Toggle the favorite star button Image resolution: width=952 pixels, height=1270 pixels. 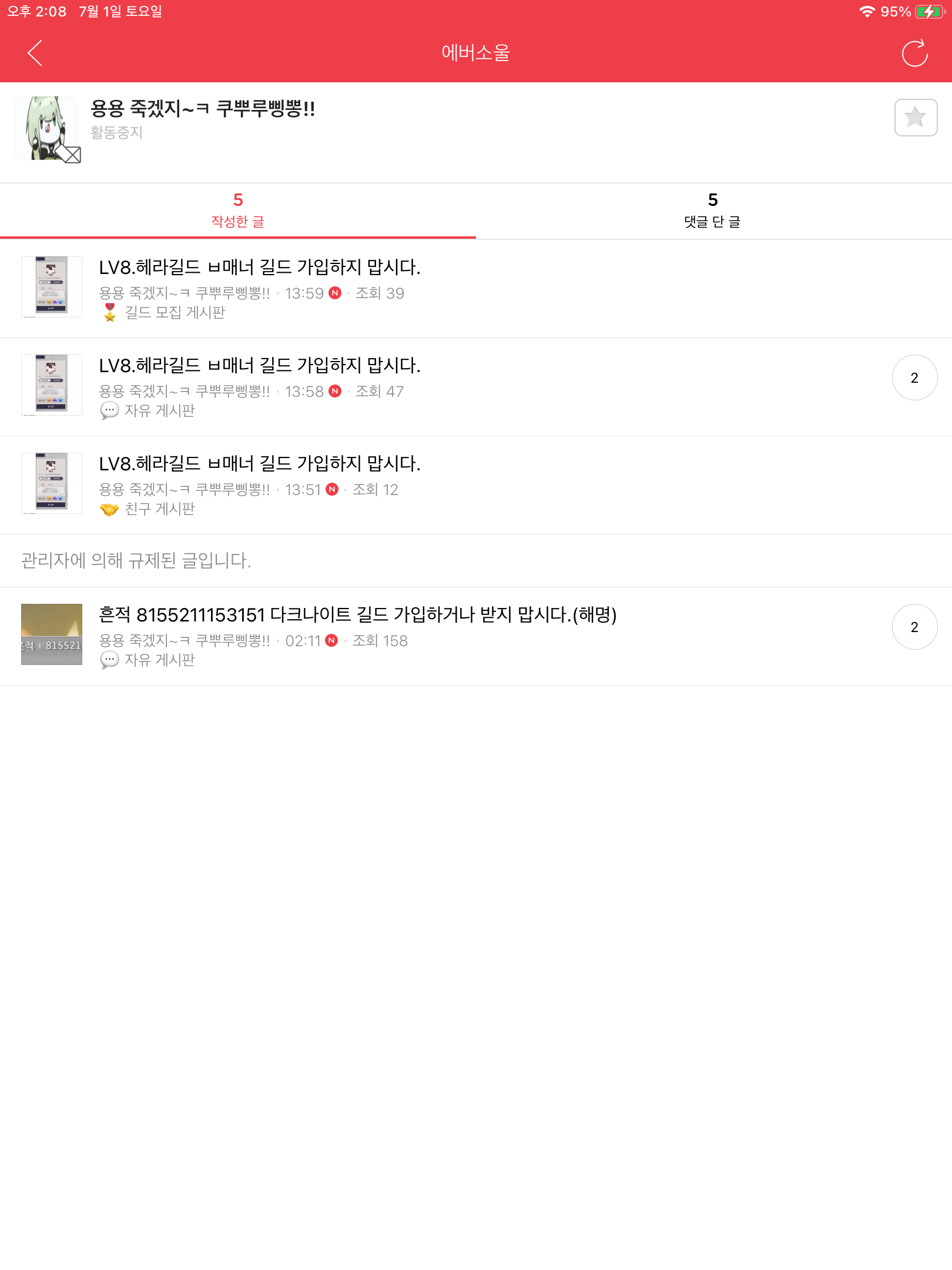[916, 118]
